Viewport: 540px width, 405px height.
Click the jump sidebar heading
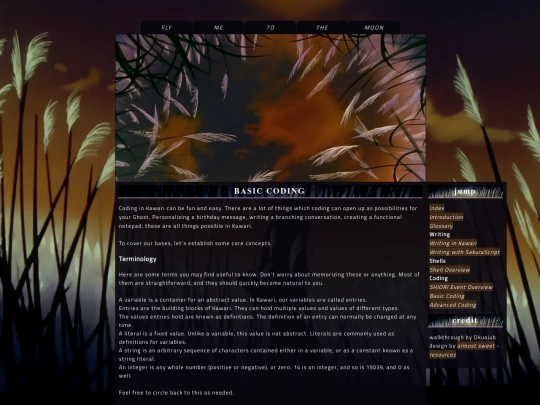465,191
